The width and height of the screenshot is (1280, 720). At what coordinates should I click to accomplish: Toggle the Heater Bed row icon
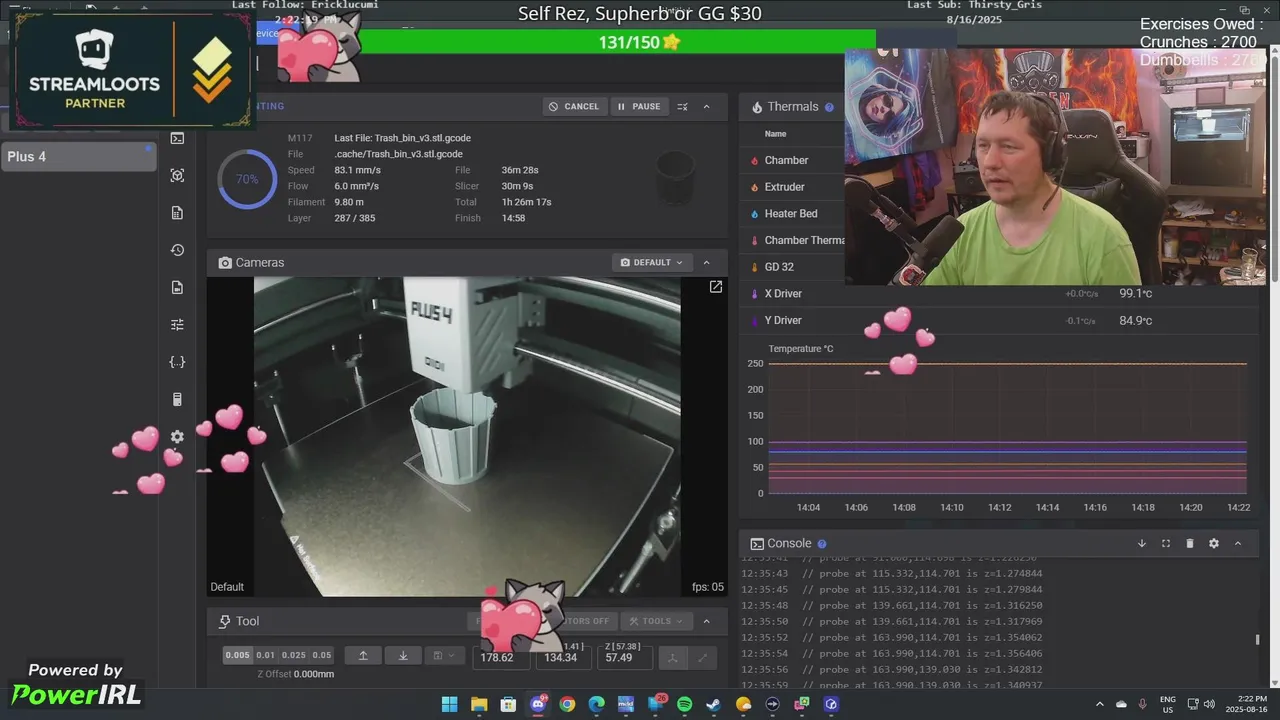[x=755, y=214]
